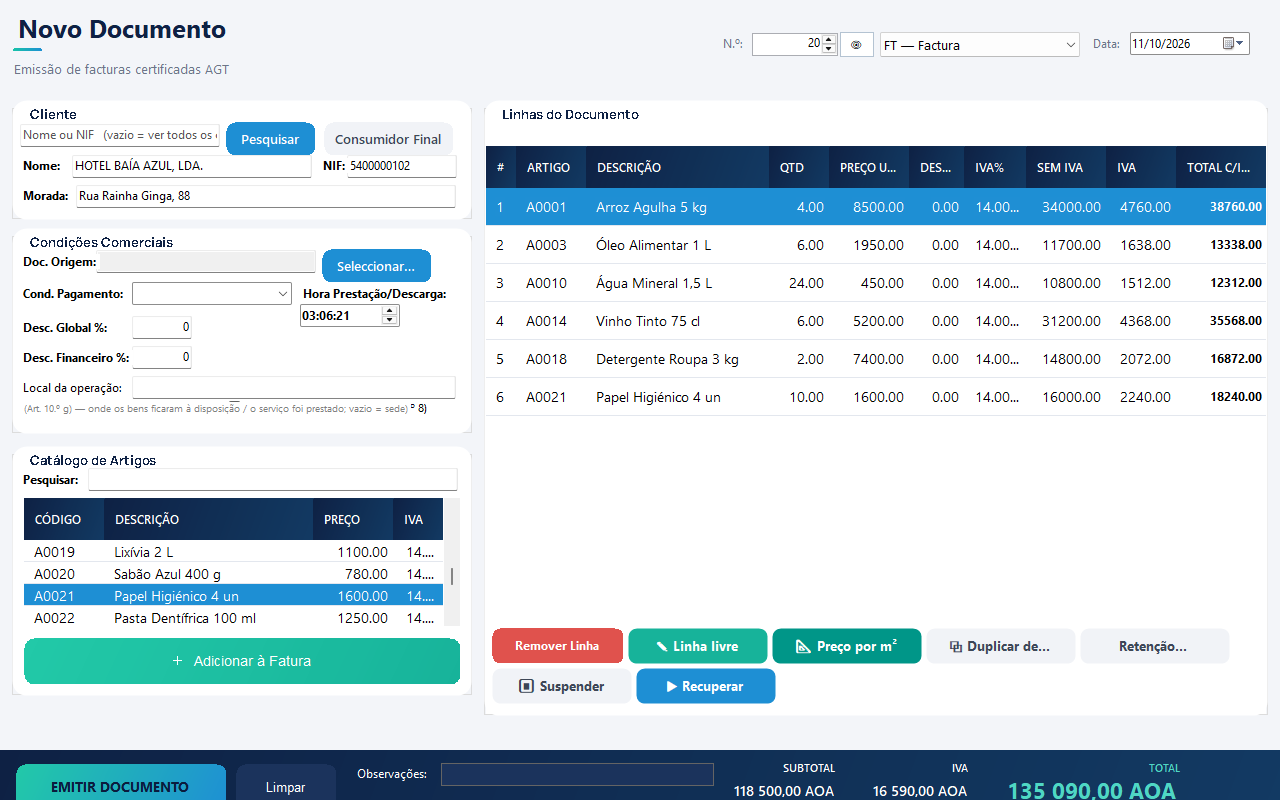1280x800 pixels.
Task: Add a free line with Linha livre
Action: click(697, 646)
